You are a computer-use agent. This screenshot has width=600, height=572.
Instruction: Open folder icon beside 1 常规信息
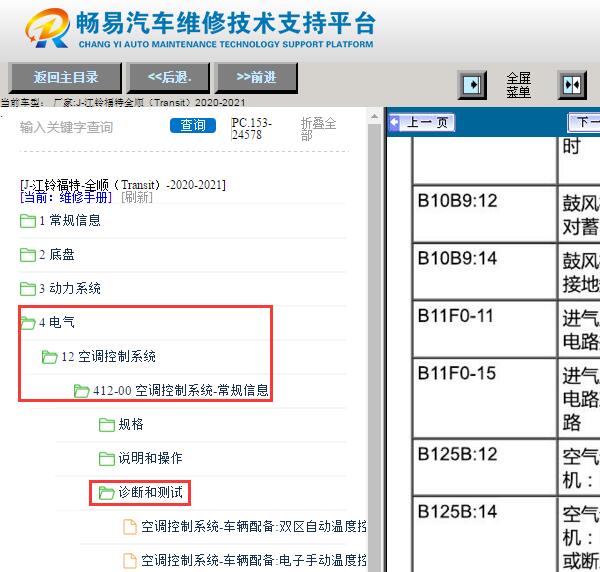(28, 221)
